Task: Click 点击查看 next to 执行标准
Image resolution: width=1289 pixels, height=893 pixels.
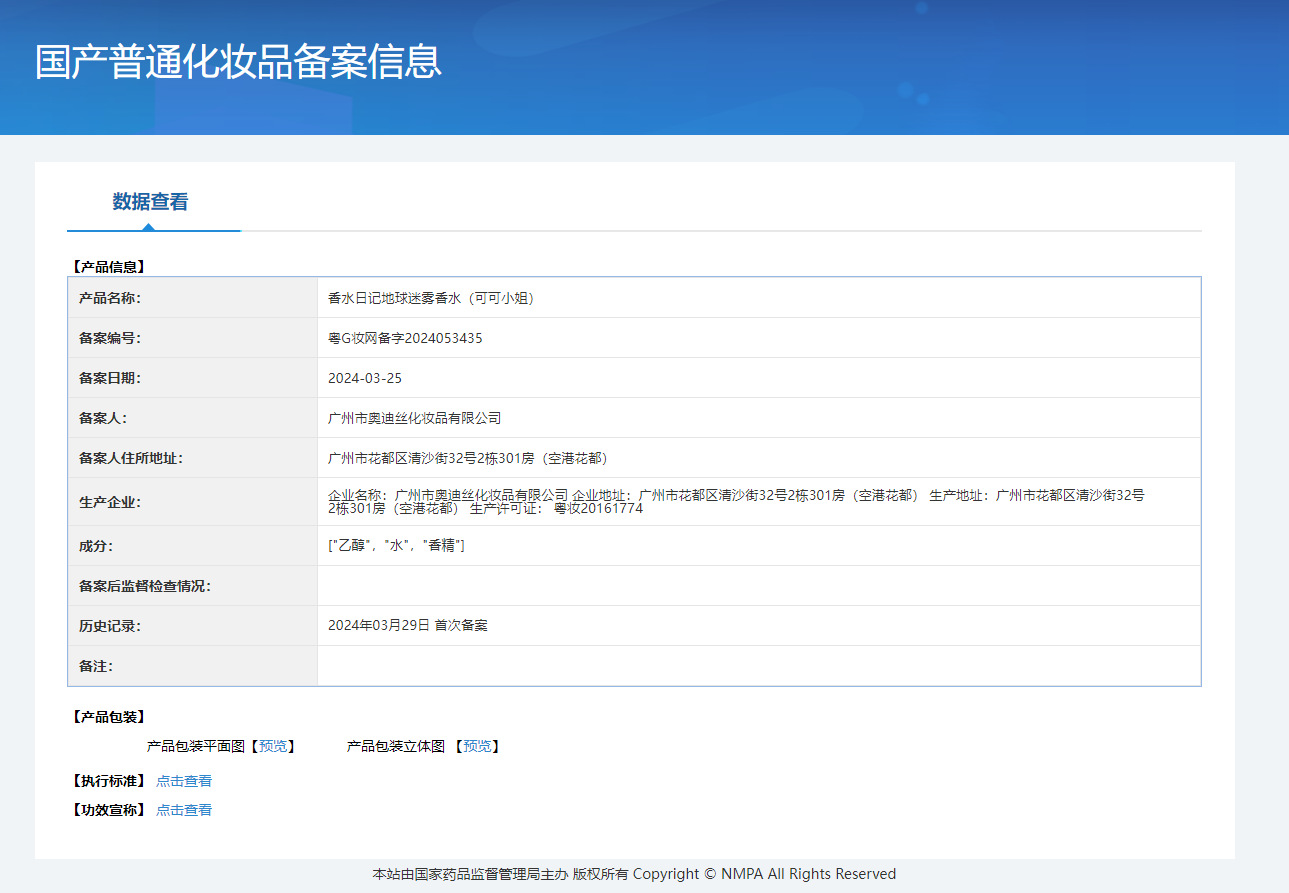Action: point(184,781)
